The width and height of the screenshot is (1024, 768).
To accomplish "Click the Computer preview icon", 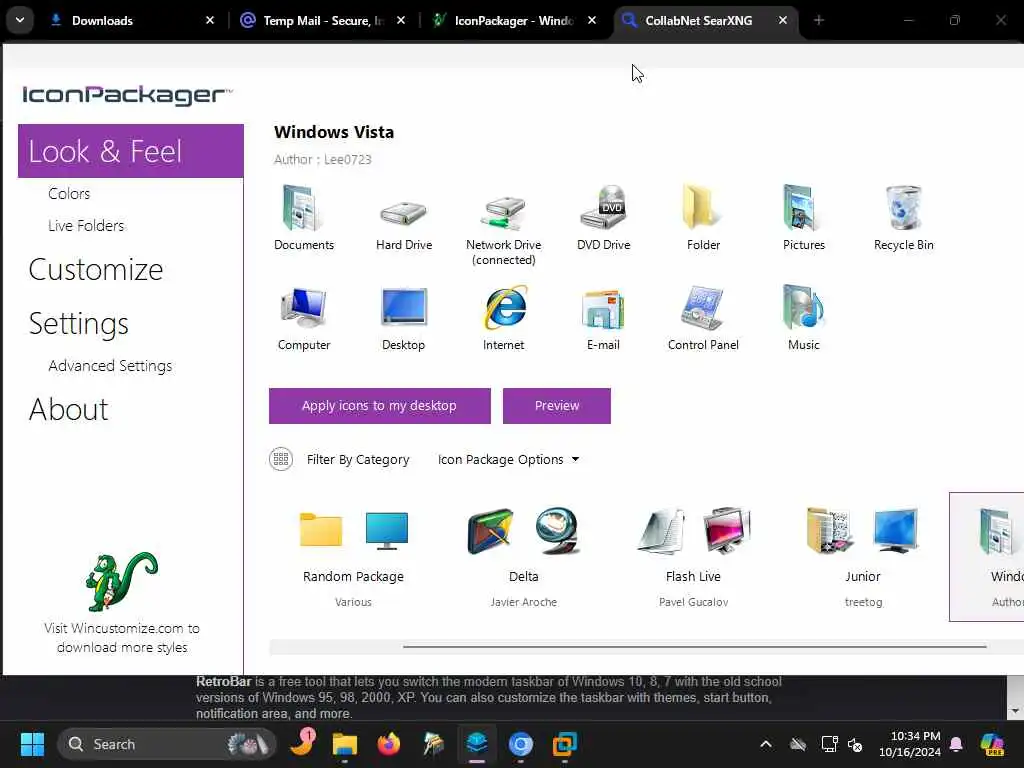I will pyautogui.click(x=304, y=307).
